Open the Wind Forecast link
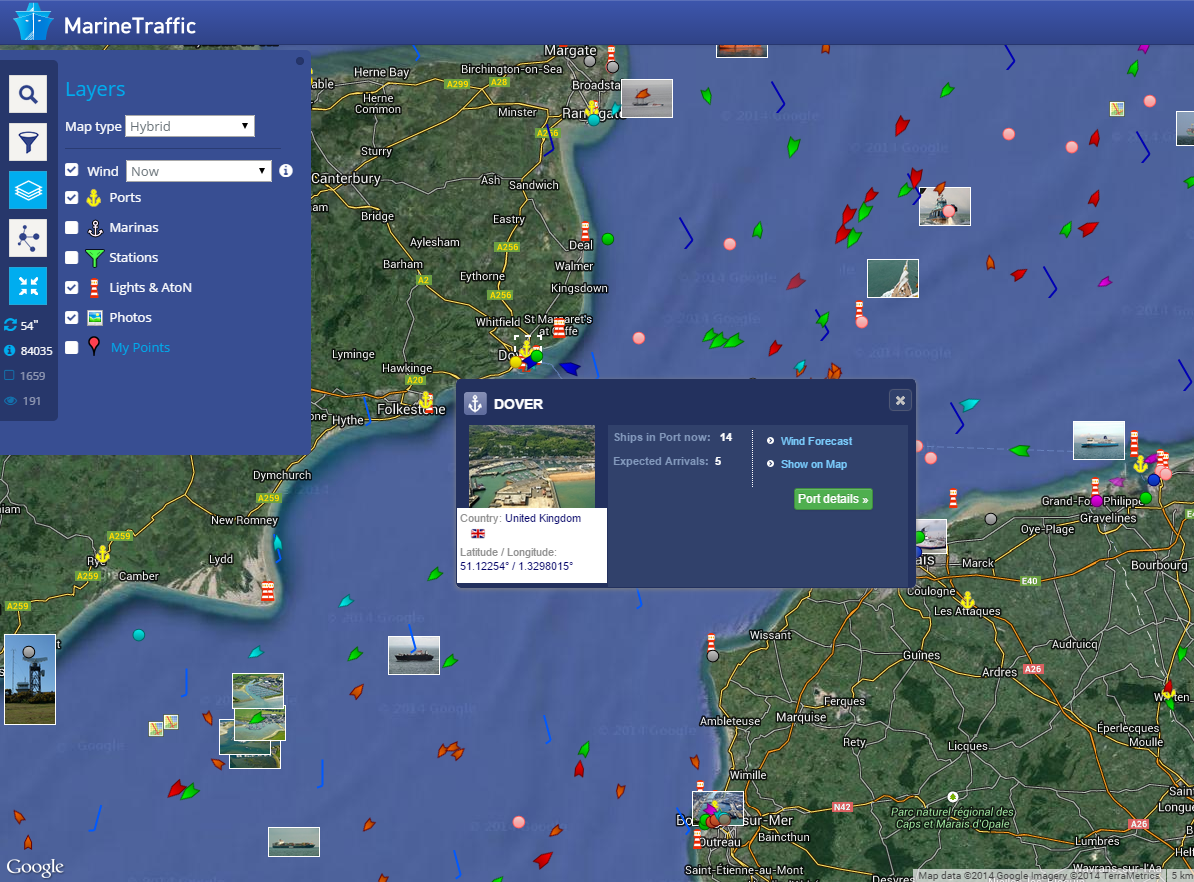The width and height of the screenshot is (1194, 882). click(x=816, y=441)
